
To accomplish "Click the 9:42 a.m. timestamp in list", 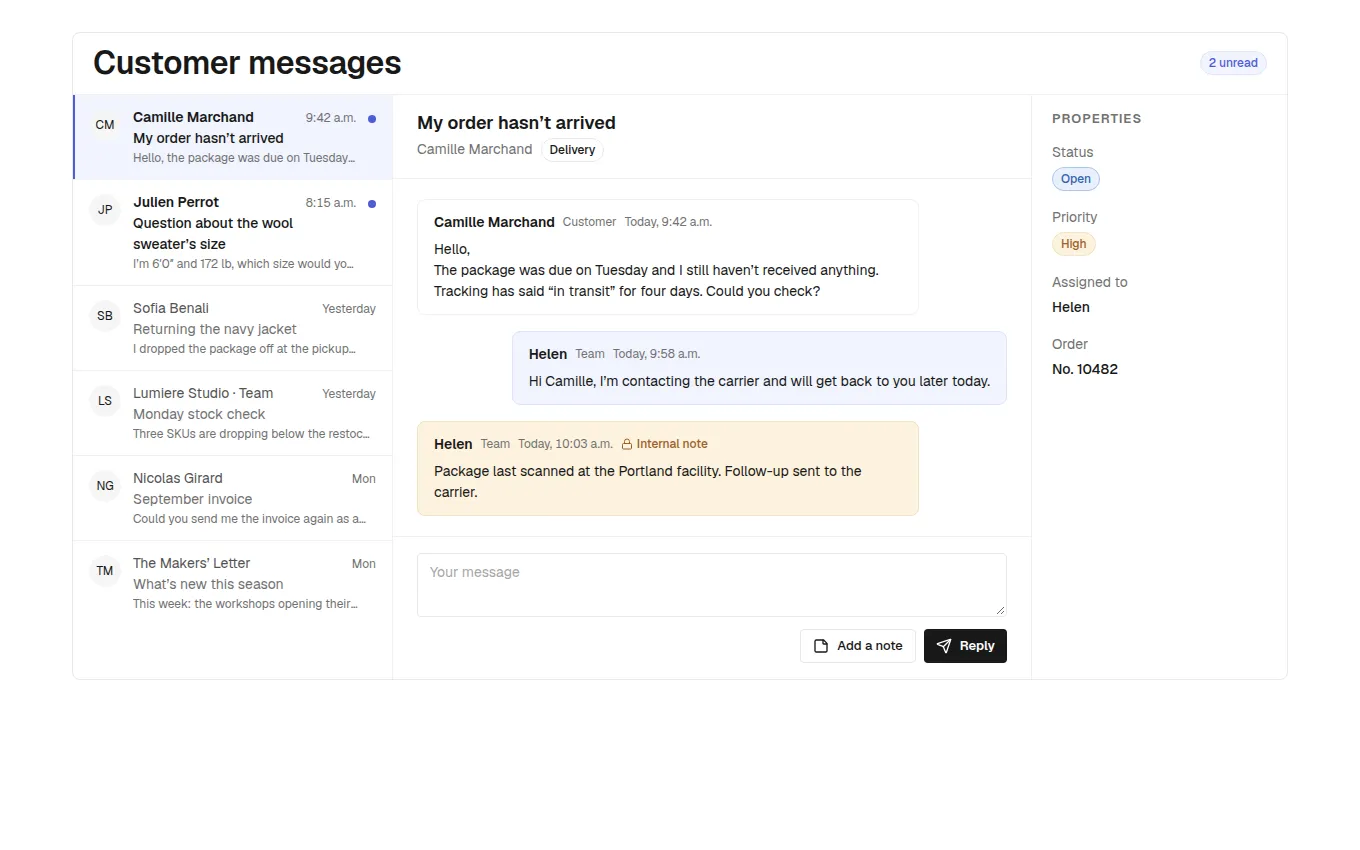I will (x=331, y=118).
